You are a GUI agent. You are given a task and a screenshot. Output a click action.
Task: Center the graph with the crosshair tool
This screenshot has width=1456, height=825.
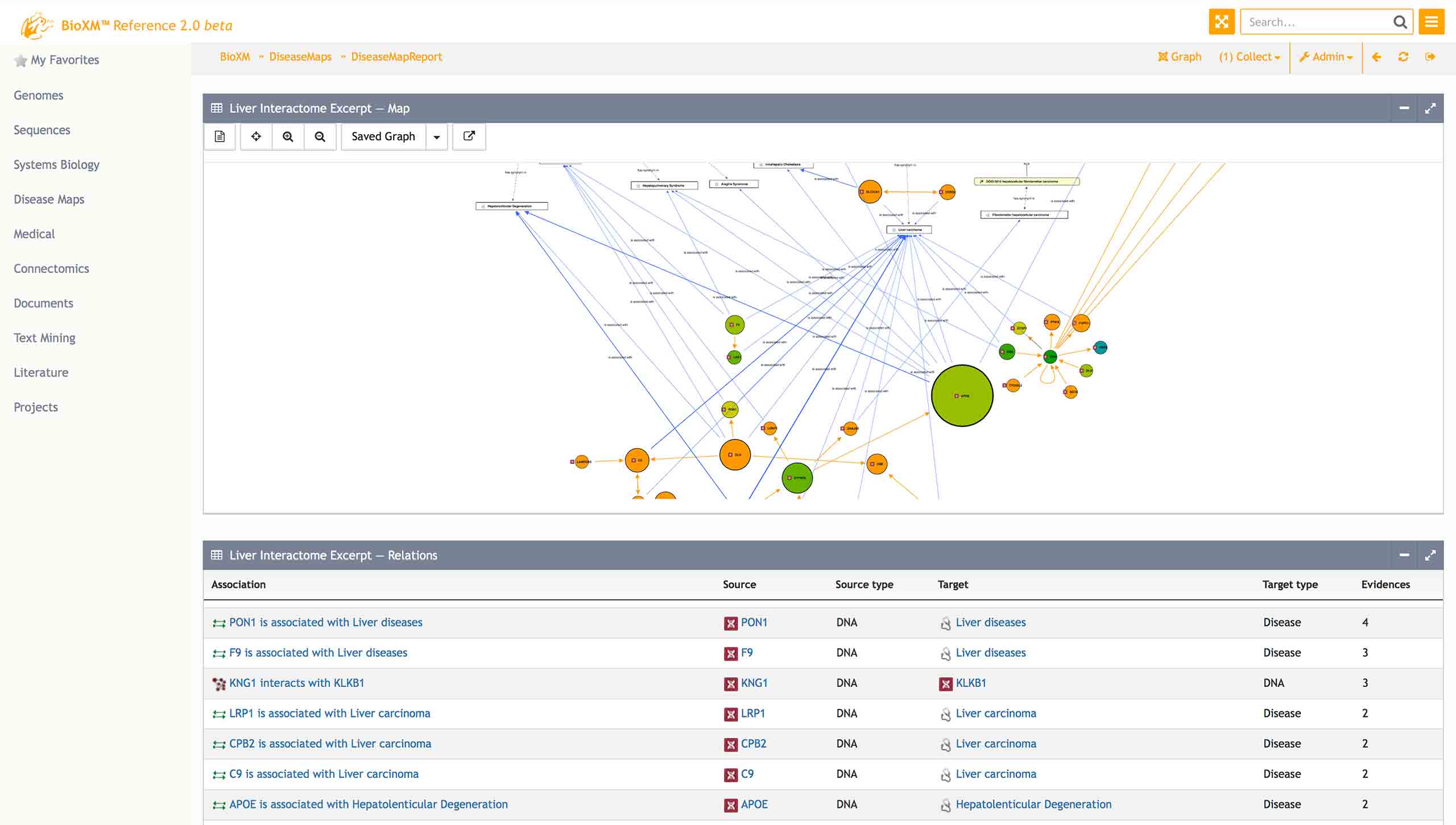coord(256,136)
